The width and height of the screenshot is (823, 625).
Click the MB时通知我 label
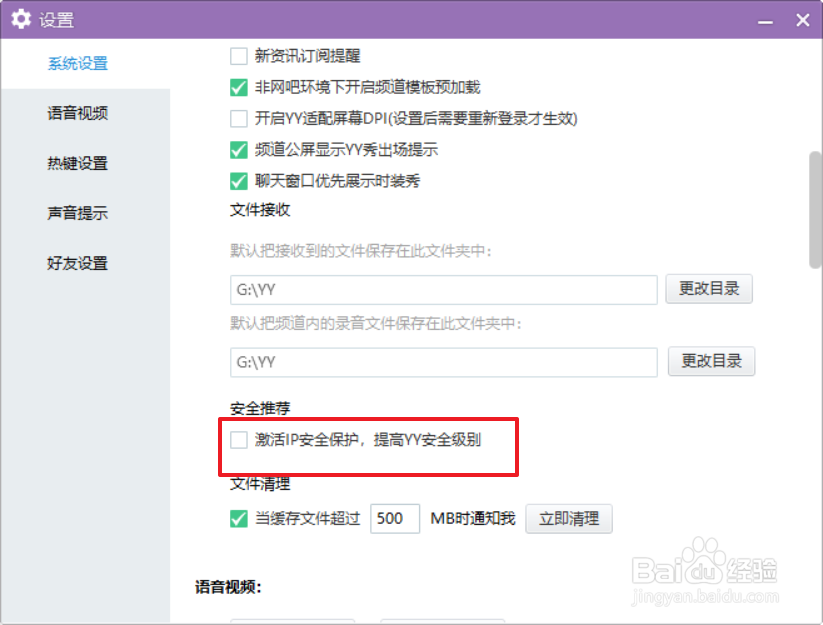(x=473, y=518)
